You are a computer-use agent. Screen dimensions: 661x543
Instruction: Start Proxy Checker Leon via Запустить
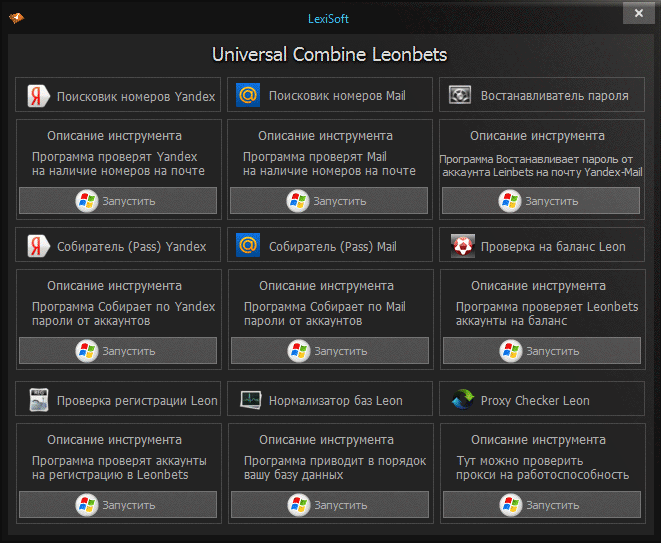click(542, 505)
